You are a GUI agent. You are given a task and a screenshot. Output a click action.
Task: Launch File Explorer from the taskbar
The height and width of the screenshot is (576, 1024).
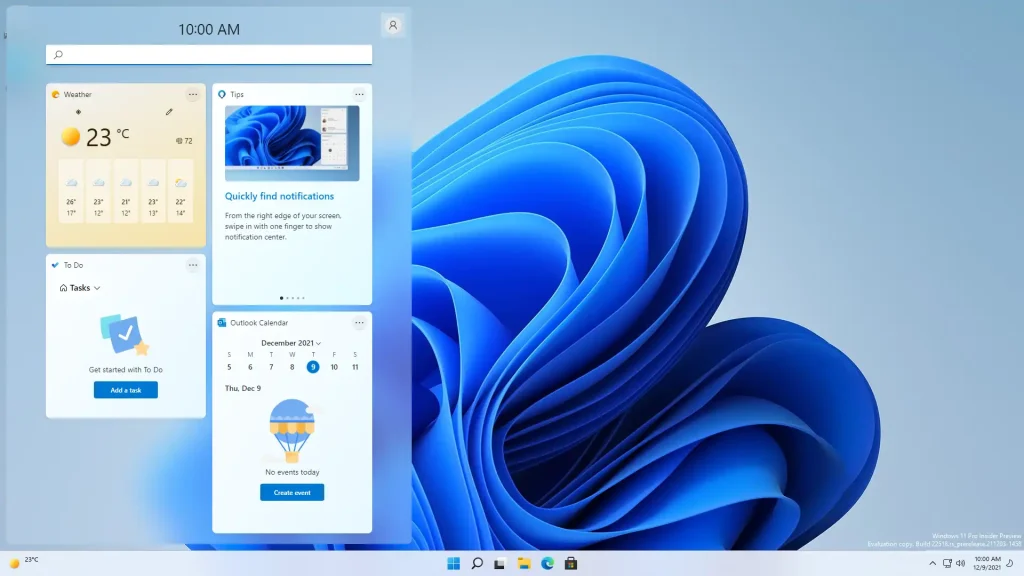523,564
